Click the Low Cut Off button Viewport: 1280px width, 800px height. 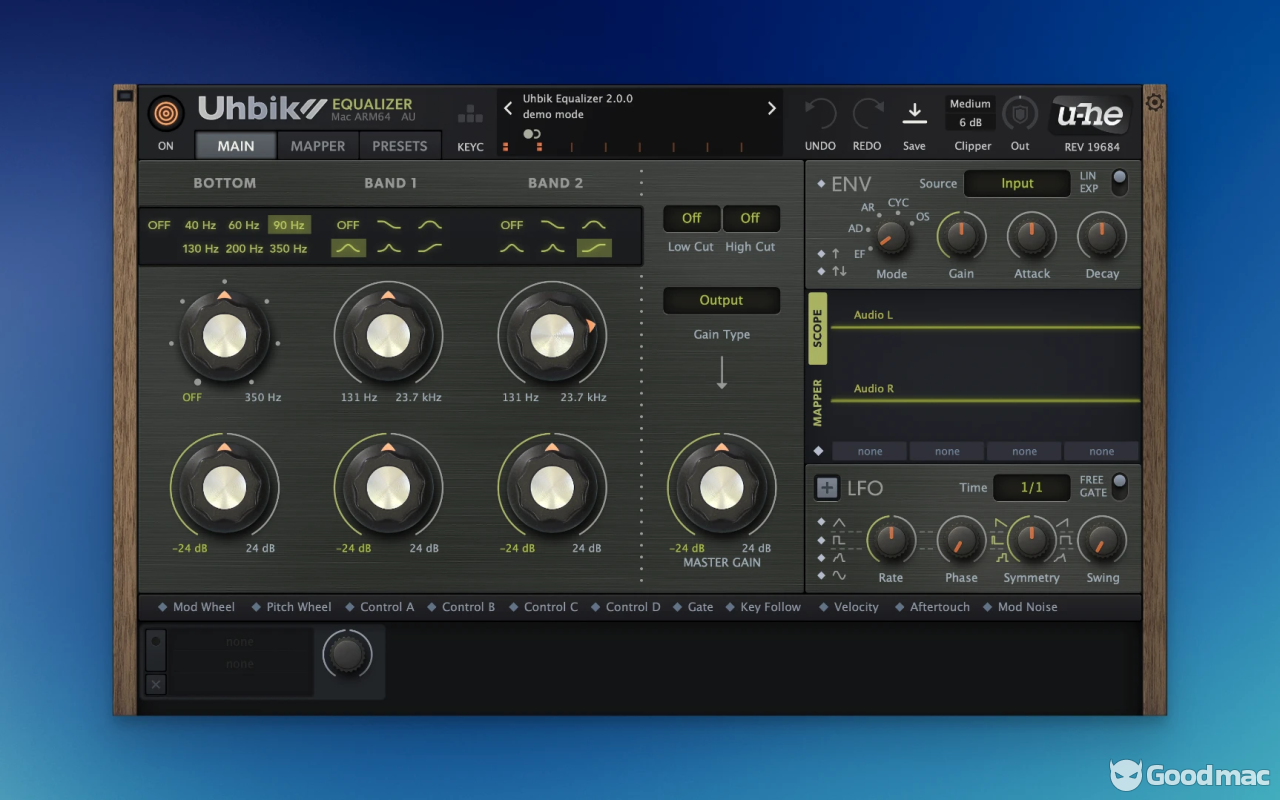pyautogui.click(x=691, y=218)
